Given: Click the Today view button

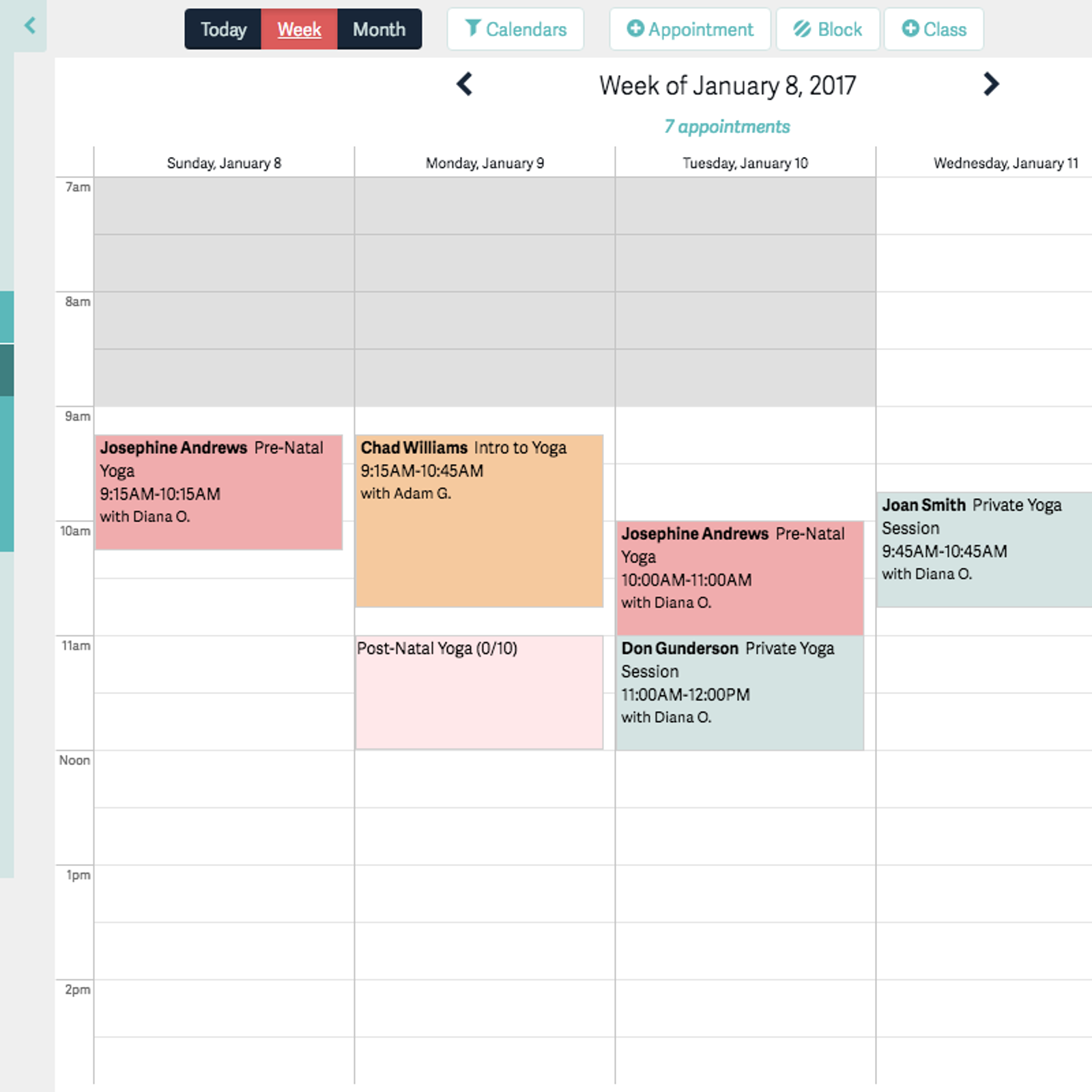Looking at the screenshot, I should [x=223, y=29].
